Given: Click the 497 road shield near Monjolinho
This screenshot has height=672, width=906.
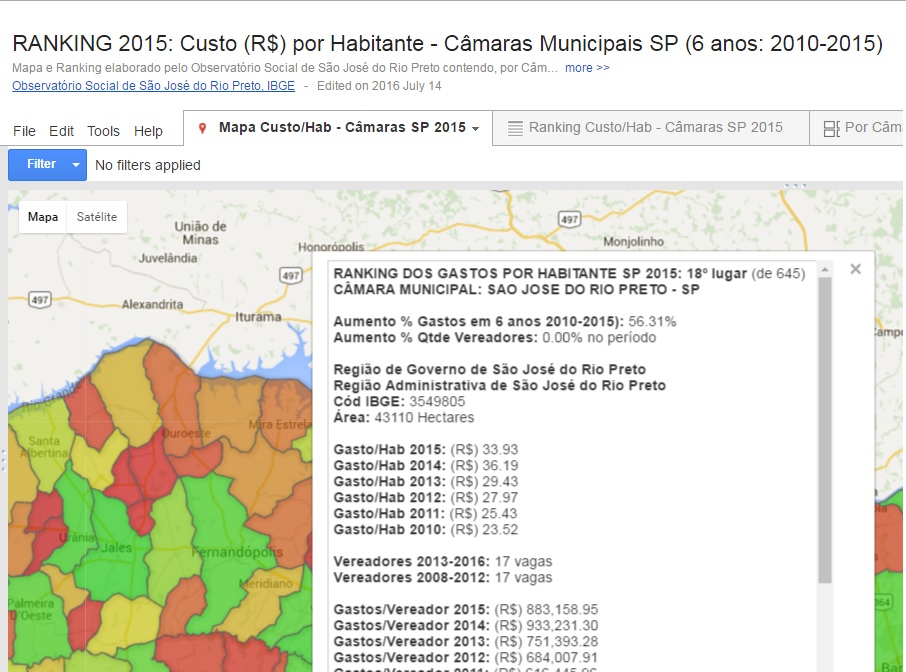Looking at the screenshot, I should click(x=569, y=218).
